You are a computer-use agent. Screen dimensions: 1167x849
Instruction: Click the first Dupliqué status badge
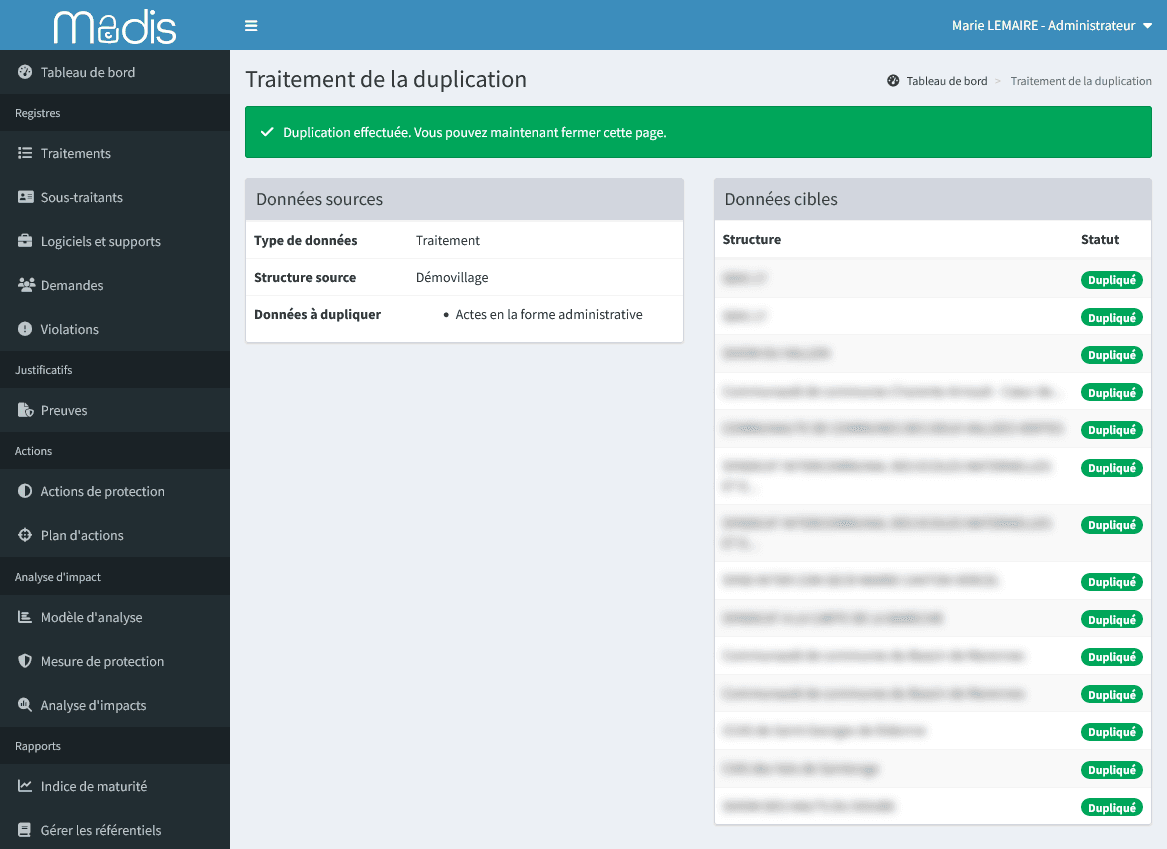1111,280
